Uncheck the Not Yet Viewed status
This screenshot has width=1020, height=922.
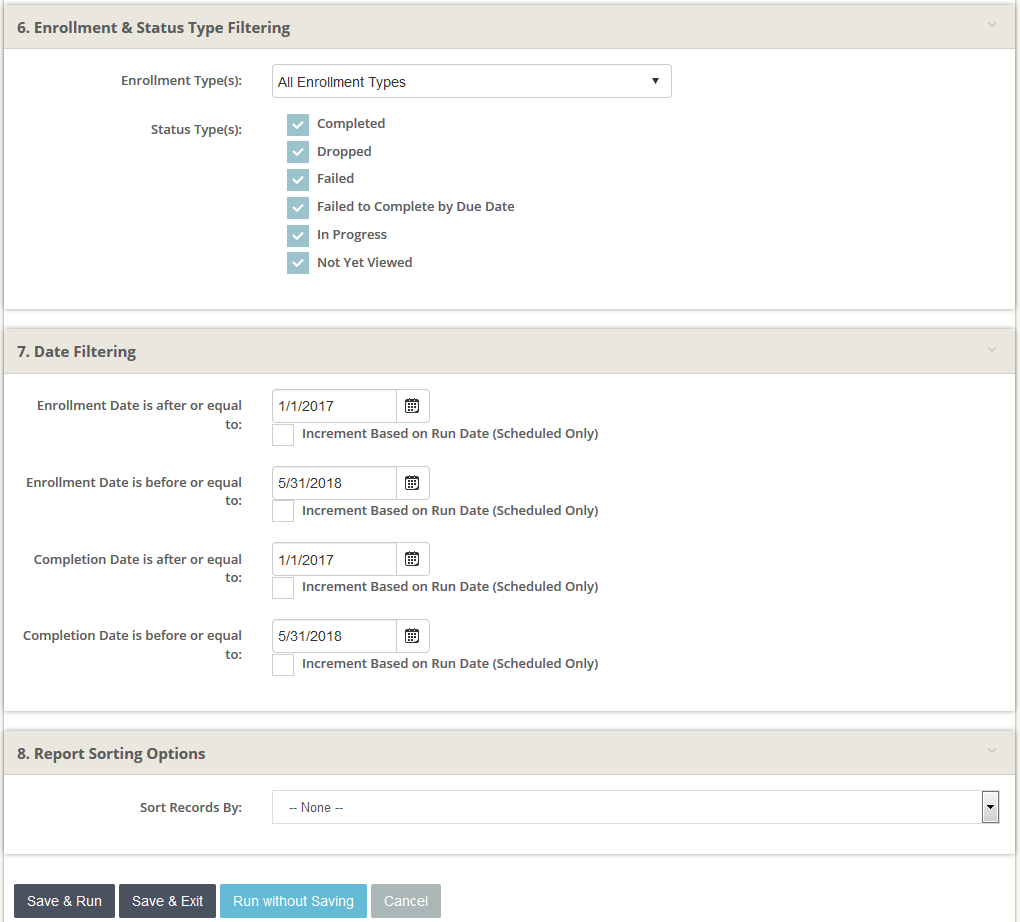tap(298, 263)
